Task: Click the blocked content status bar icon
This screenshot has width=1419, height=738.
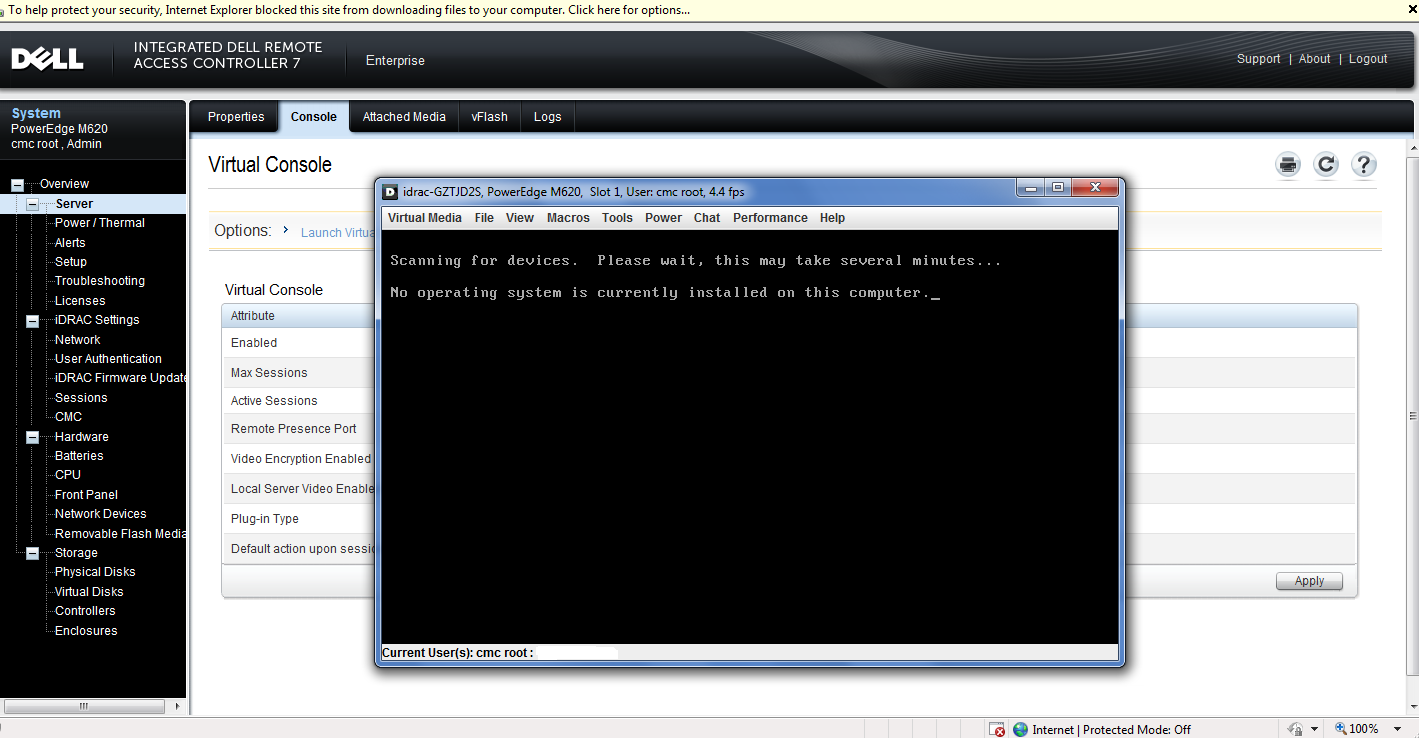Action: pos(996,729)
